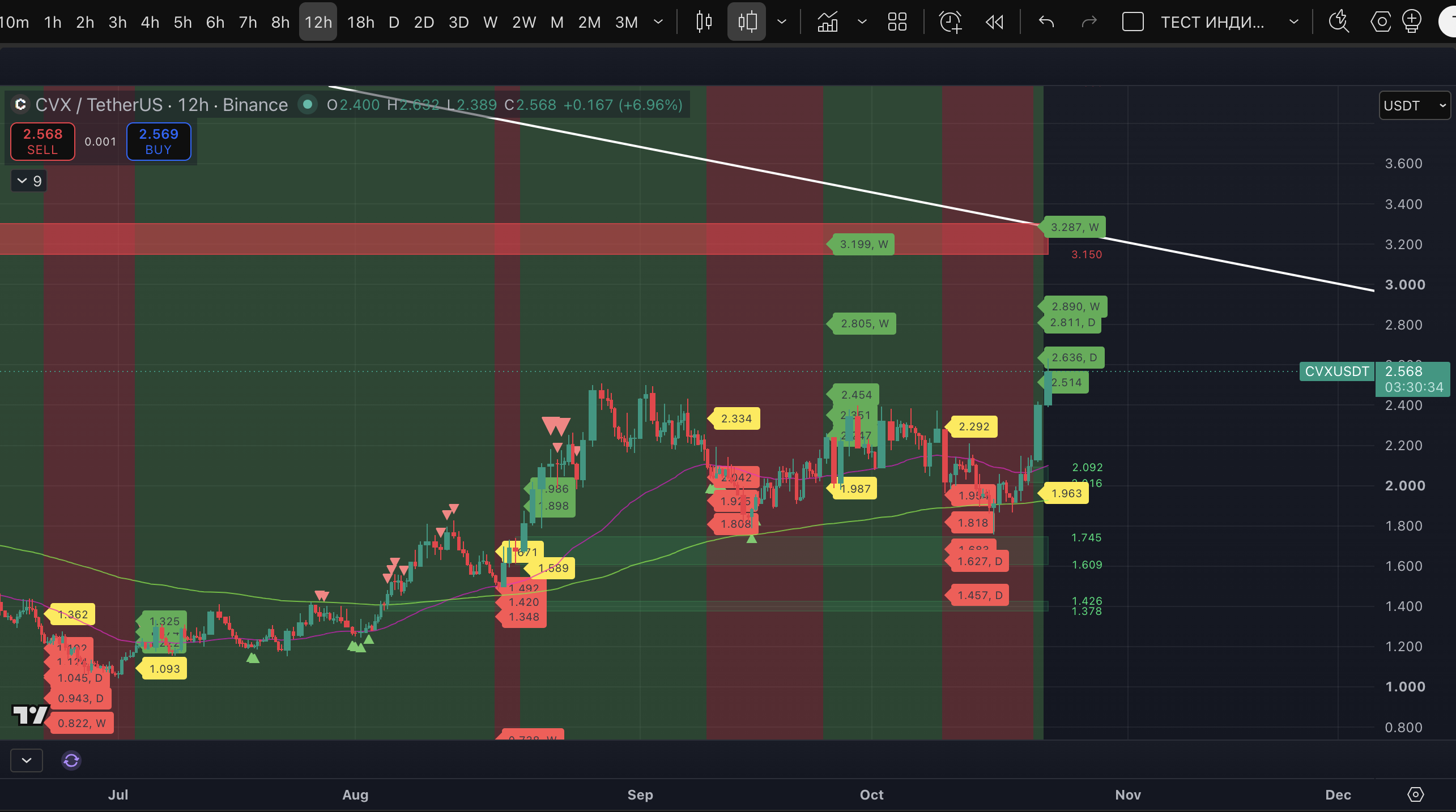Select the bars chart style icon
This screenshot has width=1456, height=812.
(704, 22)
